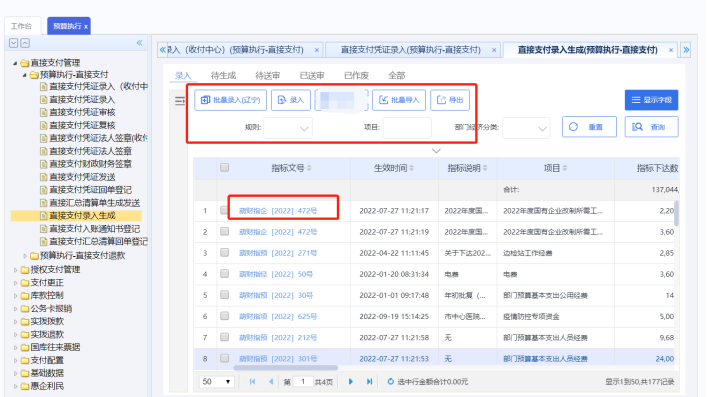Switch to the 待生成 status tab

pos(223,75)
